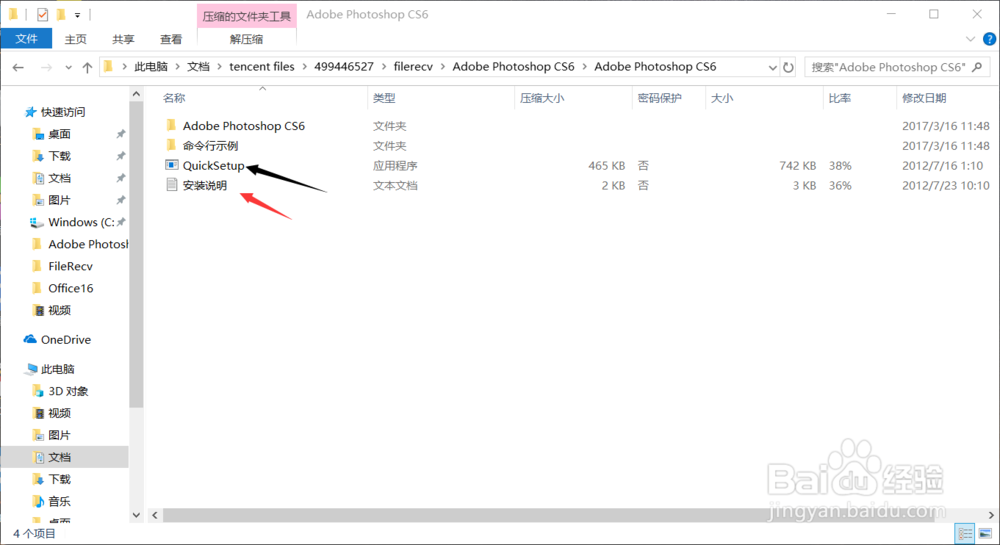Click the horizontal scrollbar left arrow

(155, 515)
